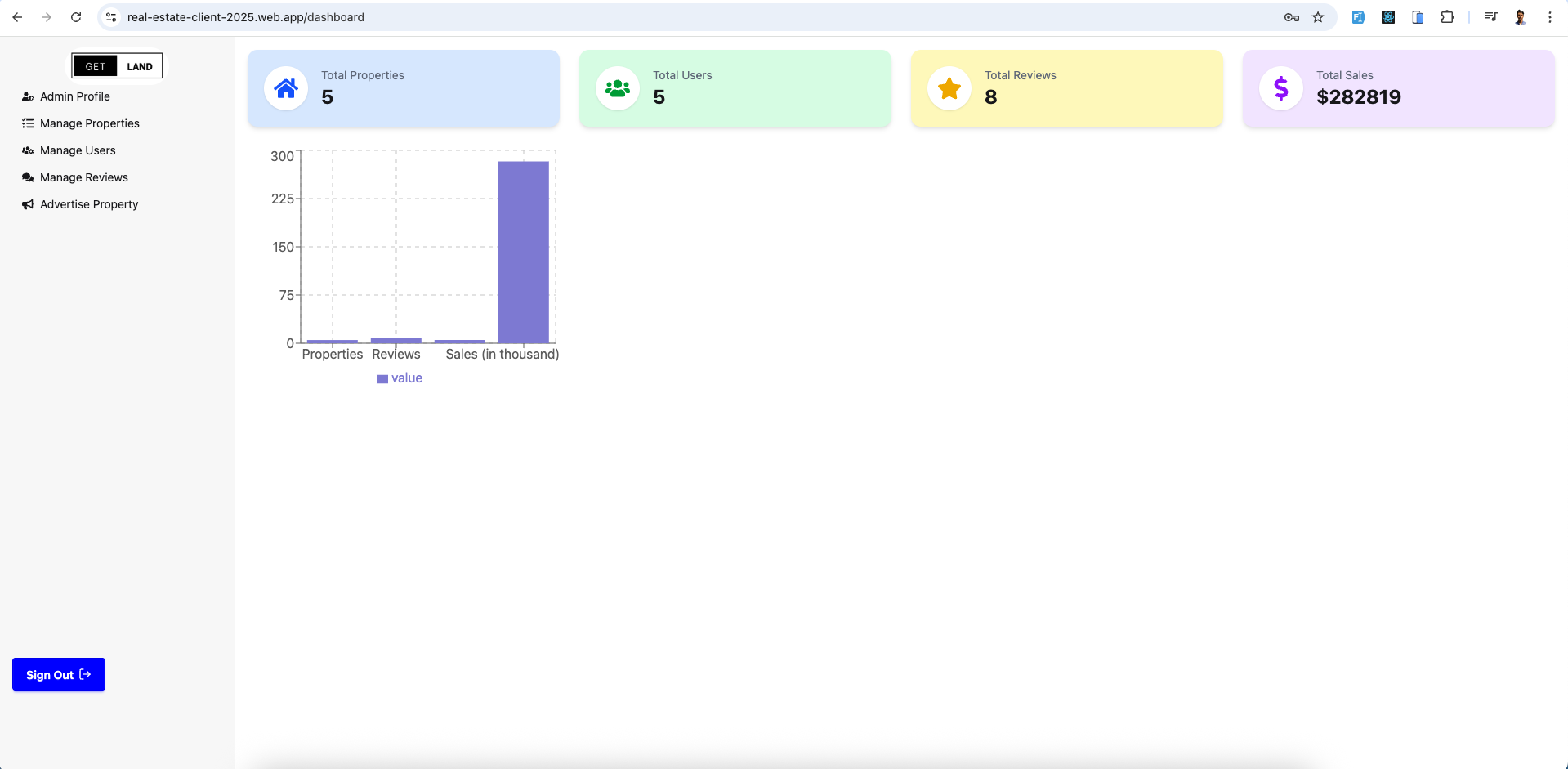The image size is (1568, 769).
Task: Open the Extensions puzzle icon
Action: tap(1447, 17)
